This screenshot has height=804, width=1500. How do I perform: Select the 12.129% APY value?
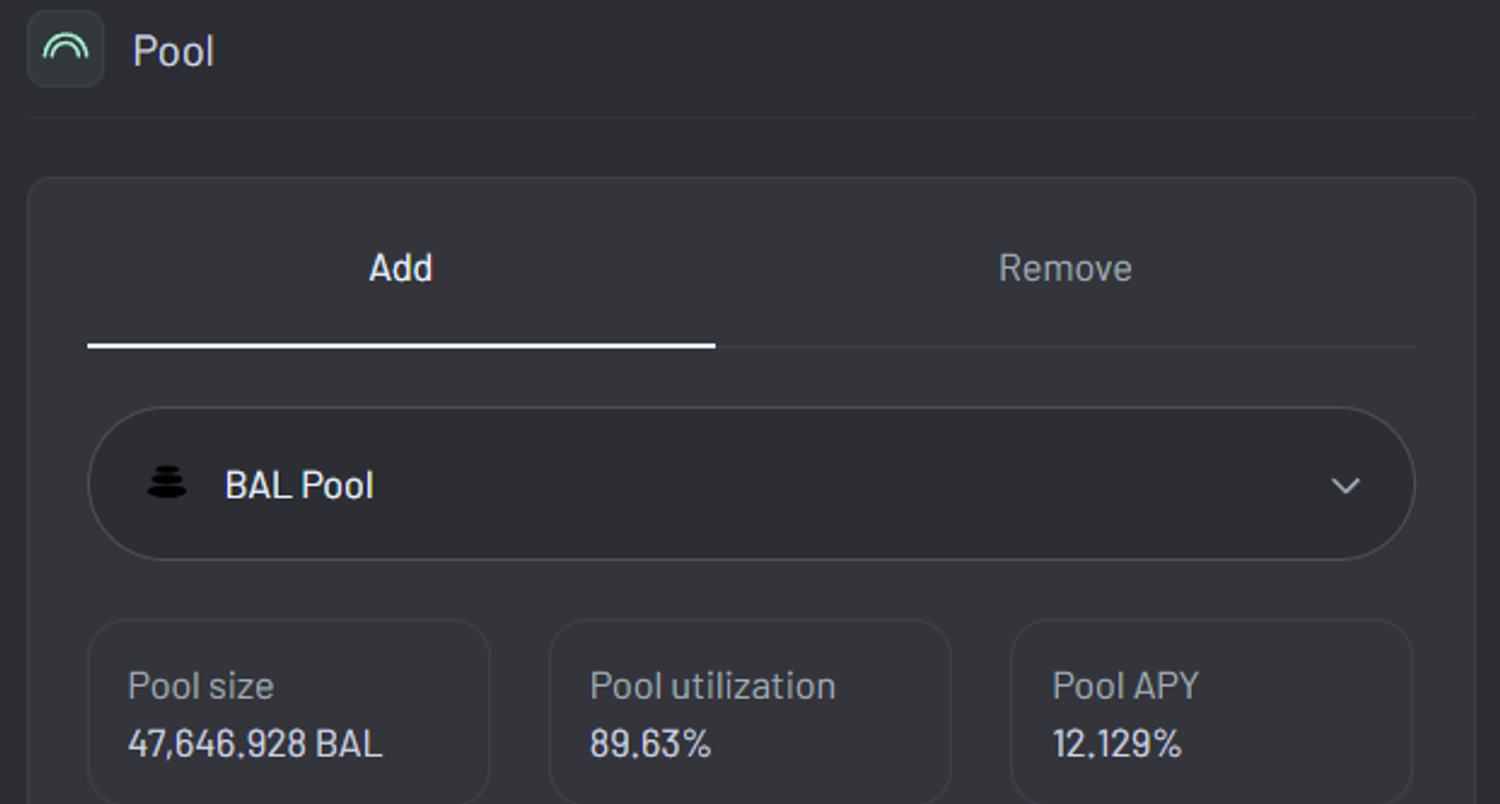point(1117,744)
